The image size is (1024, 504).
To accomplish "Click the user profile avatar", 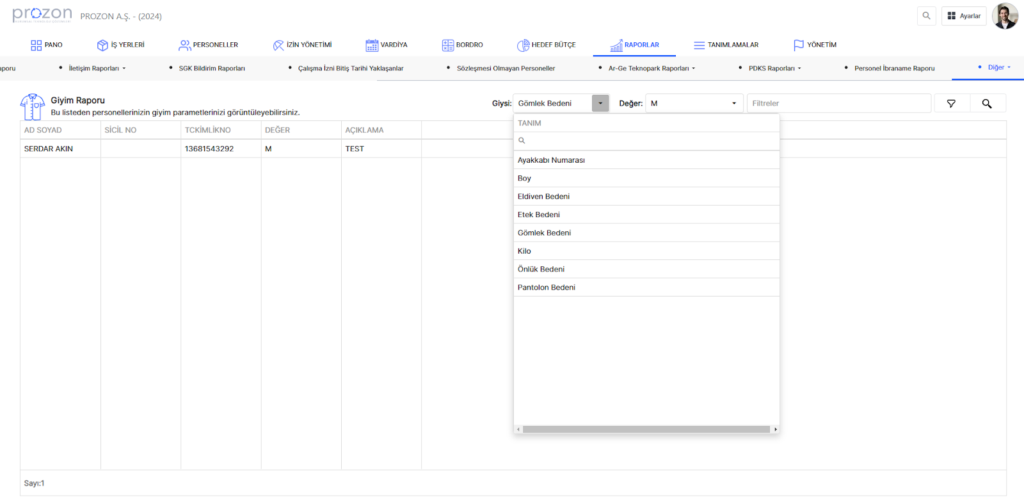I will pos(1004,16).
